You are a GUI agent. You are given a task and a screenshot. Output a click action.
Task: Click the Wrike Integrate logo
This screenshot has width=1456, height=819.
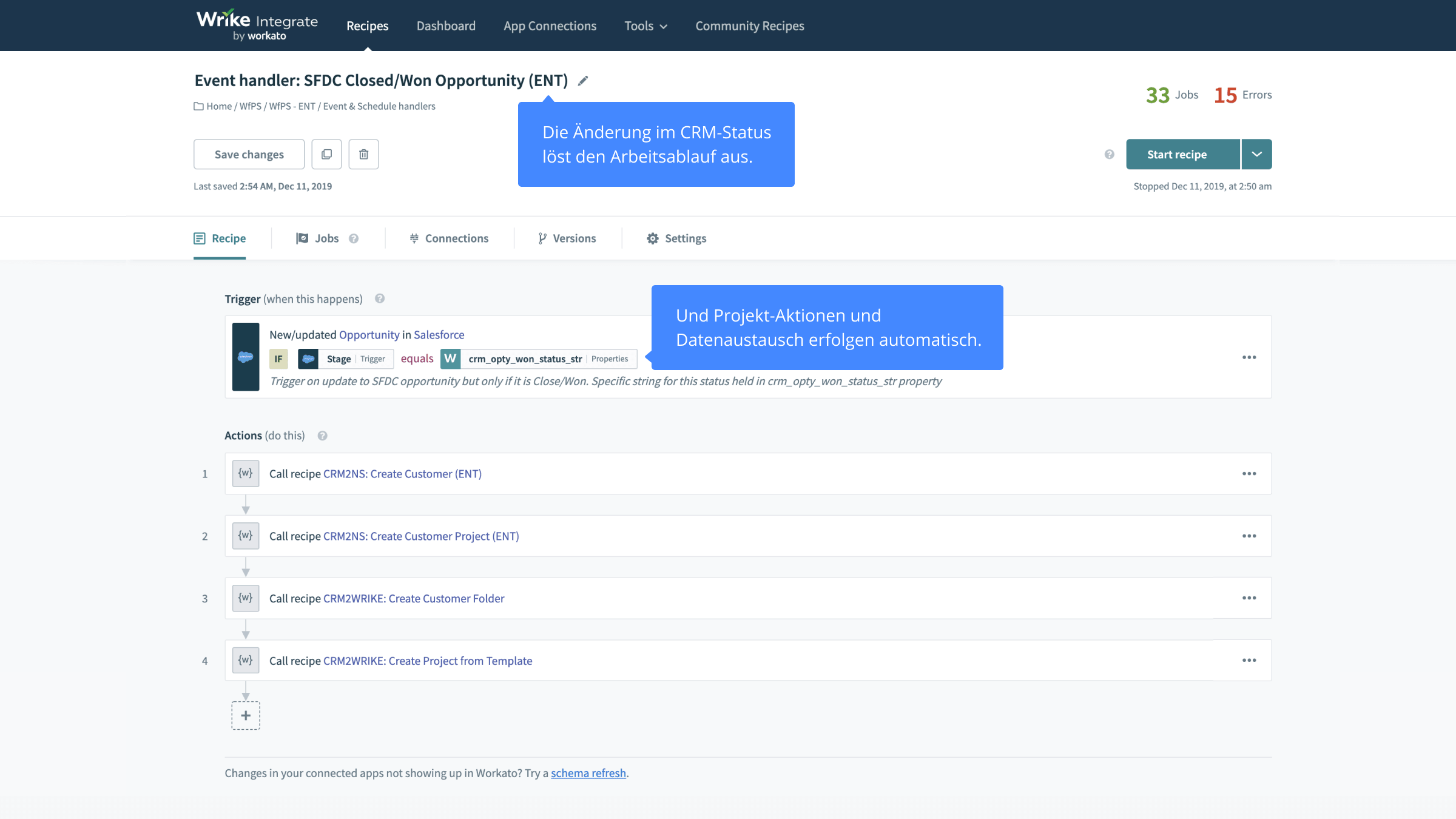(x=257, y=25)
